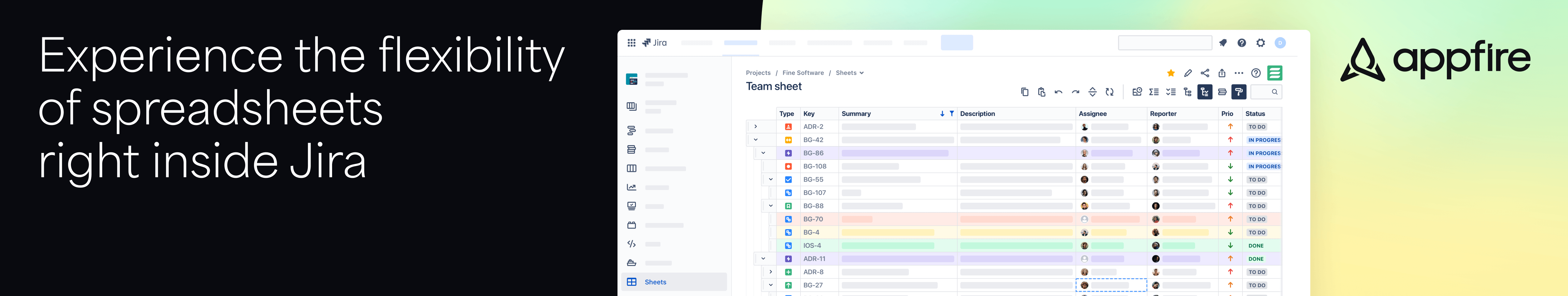
Task: Click the Description column header
Action: 1016,114
